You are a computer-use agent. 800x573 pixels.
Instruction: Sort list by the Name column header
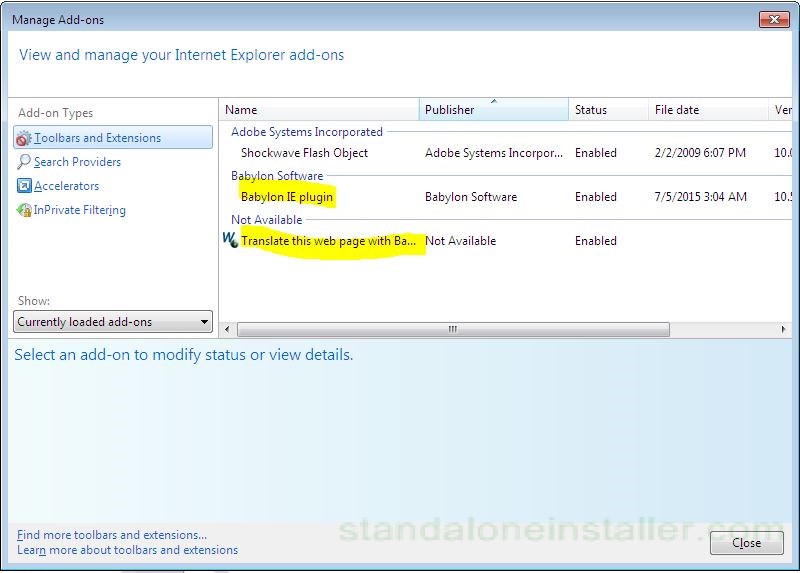319,110
